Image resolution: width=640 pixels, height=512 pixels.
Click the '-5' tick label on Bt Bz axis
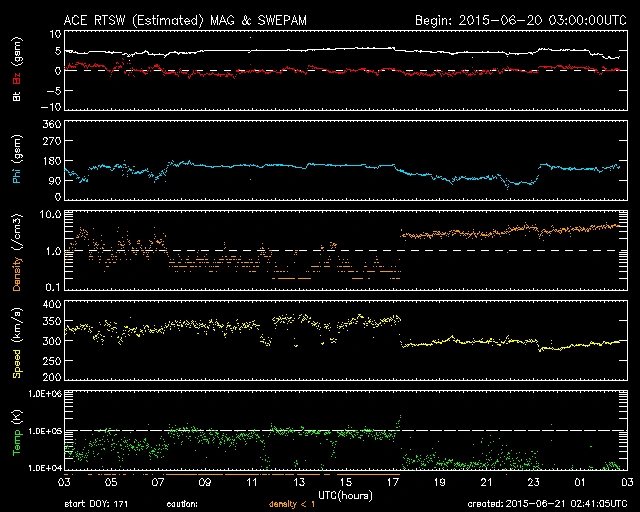[x=54, y=90]
